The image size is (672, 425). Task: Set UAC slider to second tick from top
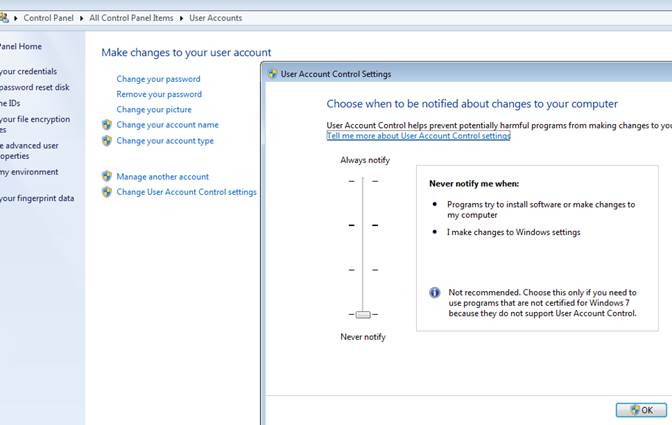[x=363, y=225]
